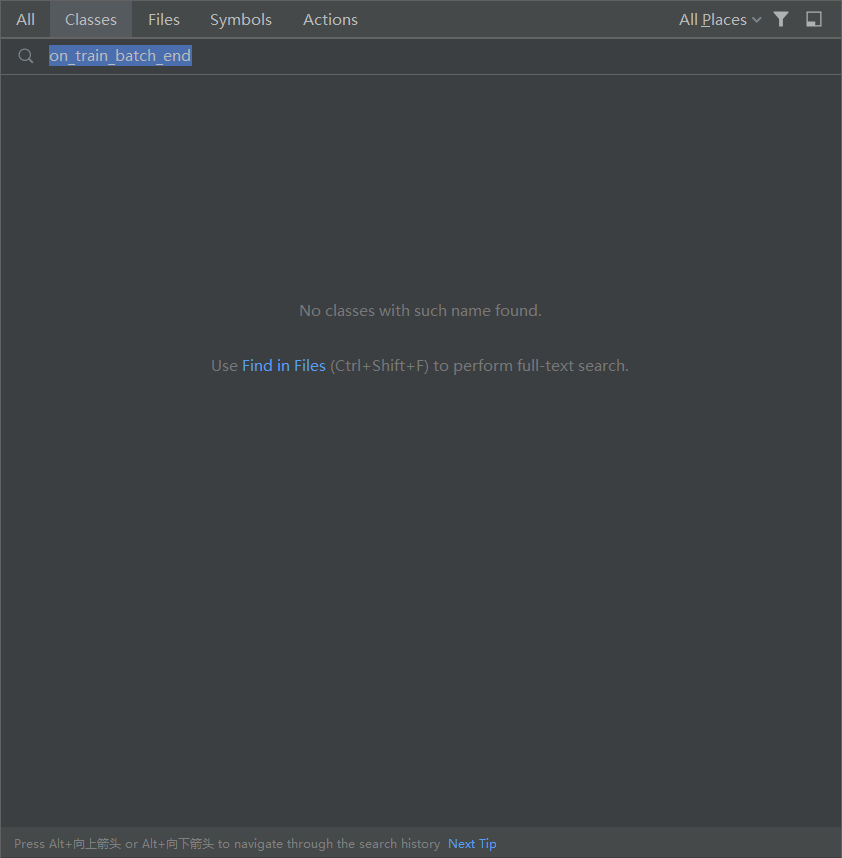Switch to the Symbols search tab
Screen dimensions: 842x858
(x=240, y=19)
